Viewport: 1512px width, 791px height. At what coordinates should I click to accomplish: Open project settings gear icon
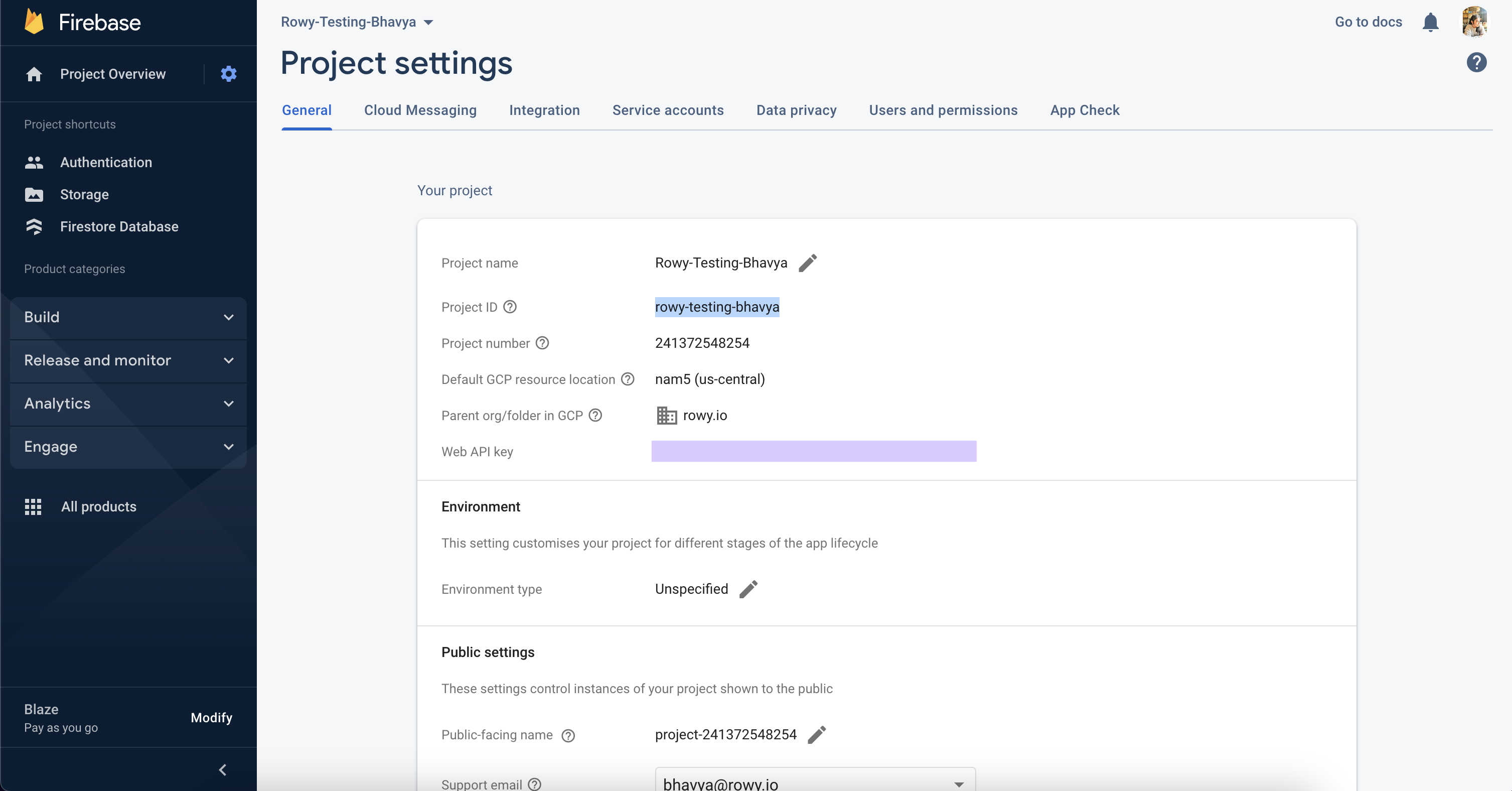tap(228, 74)
